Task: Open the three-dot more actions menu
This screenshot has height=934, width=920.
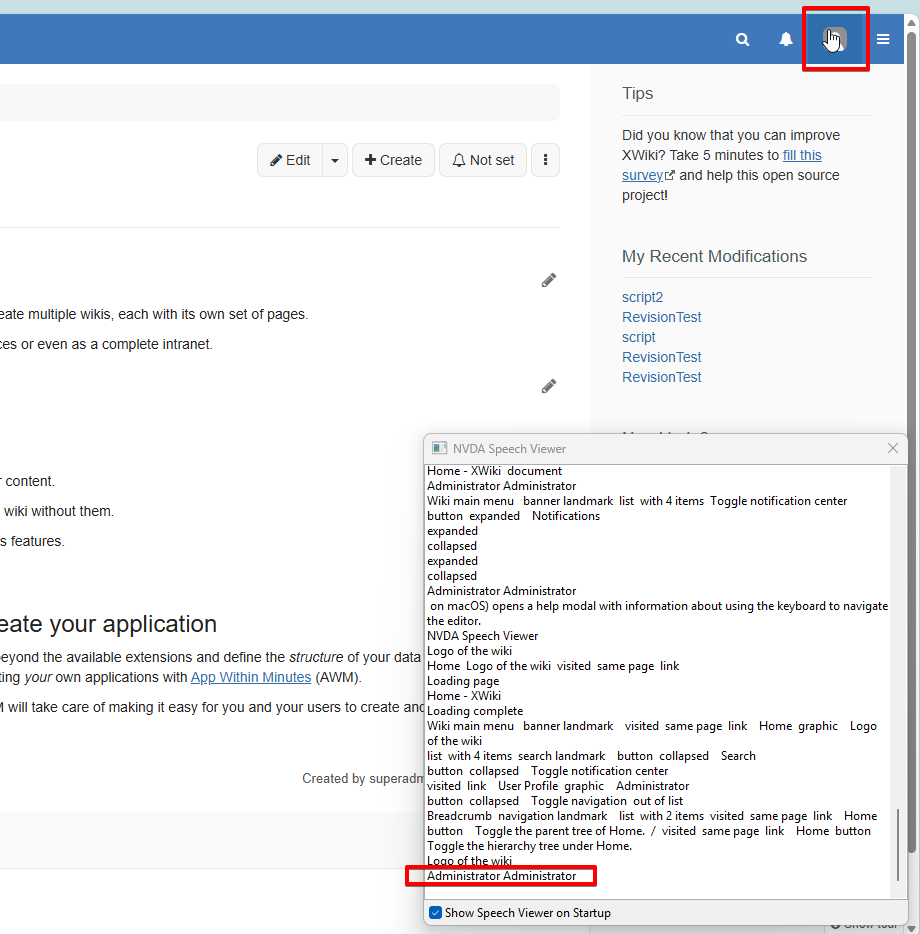Action: (x=545, y=160)
